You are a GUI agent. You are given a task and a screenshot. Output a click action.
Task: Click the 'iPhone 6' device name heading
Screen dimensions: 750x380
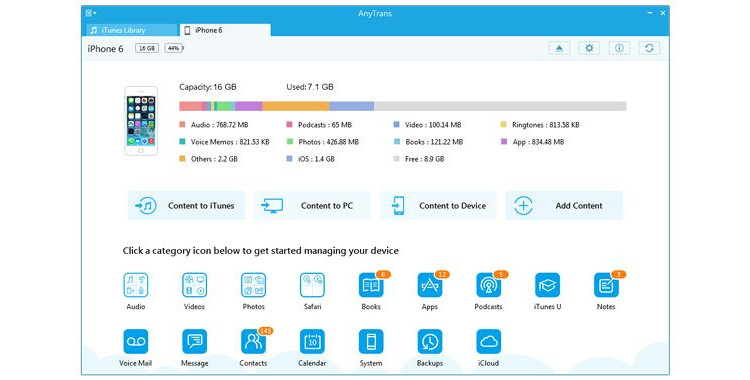point(106,49)
